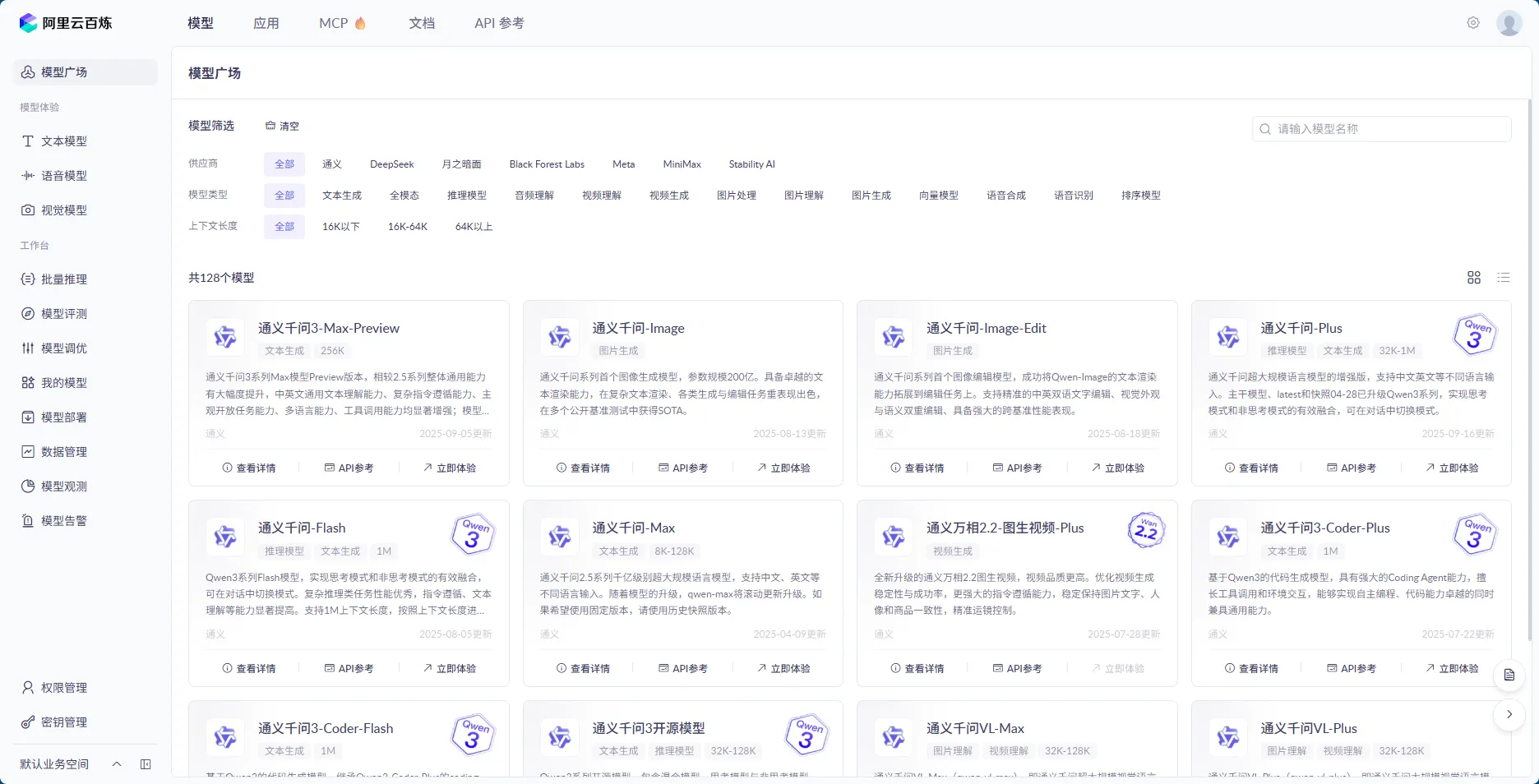Open 模型评测 from the sidebar
Image resolution: width=1539 pixels, height=784 pixels.
pyautogui.click(x=63, y=313)
